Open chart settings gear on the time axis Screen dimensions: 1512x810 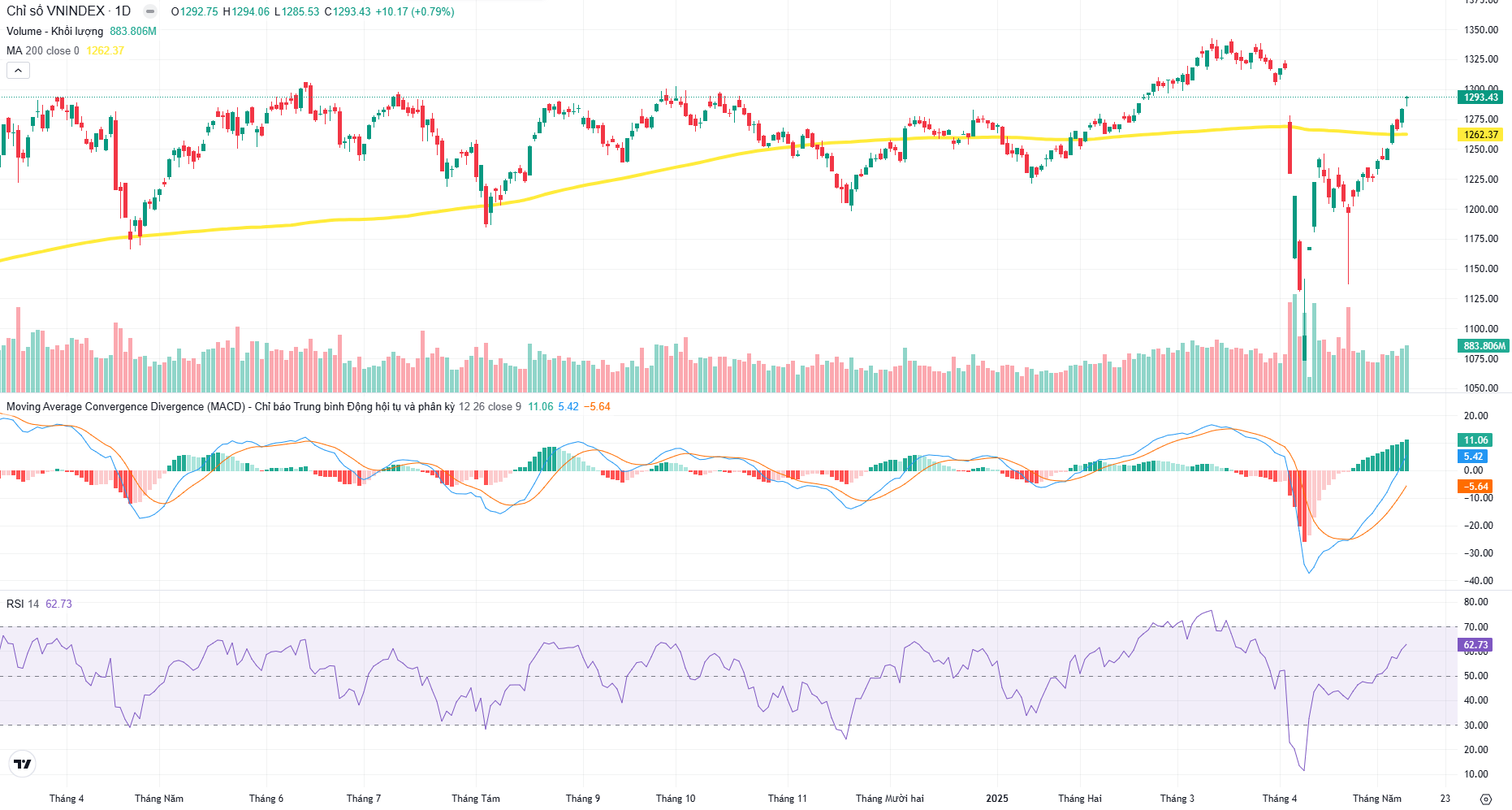[x=1485, y=799]
